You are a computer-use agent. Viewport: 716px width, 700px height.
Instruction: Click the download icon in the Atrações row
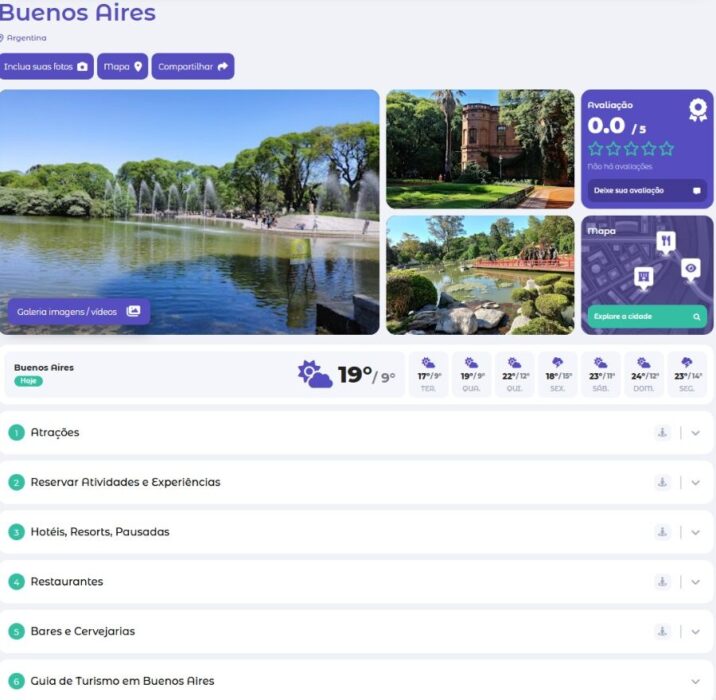click(662, 433)
